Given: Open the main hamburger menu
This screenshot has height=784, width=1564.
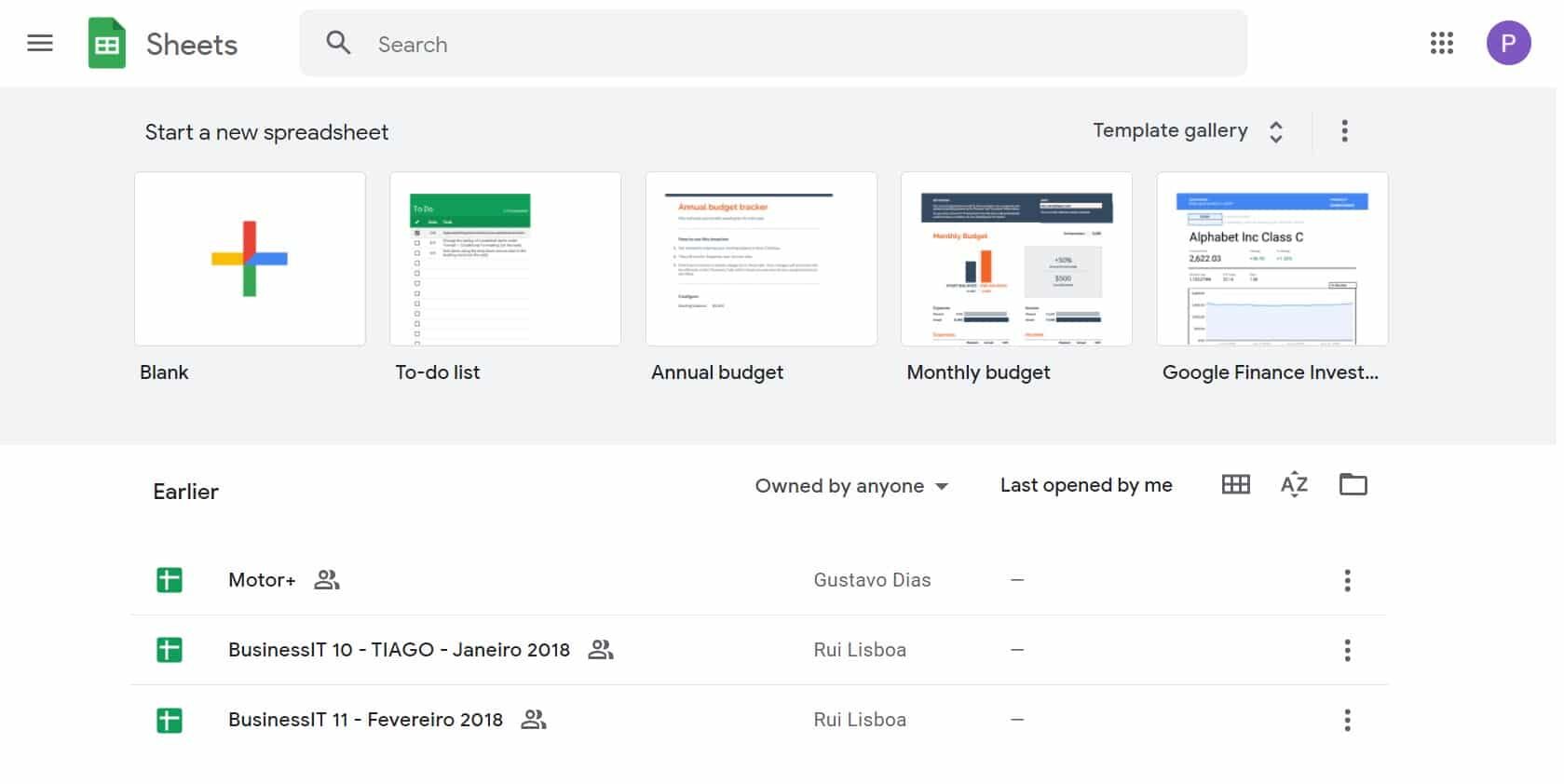Looking at the screenshot, I should 40,43.
